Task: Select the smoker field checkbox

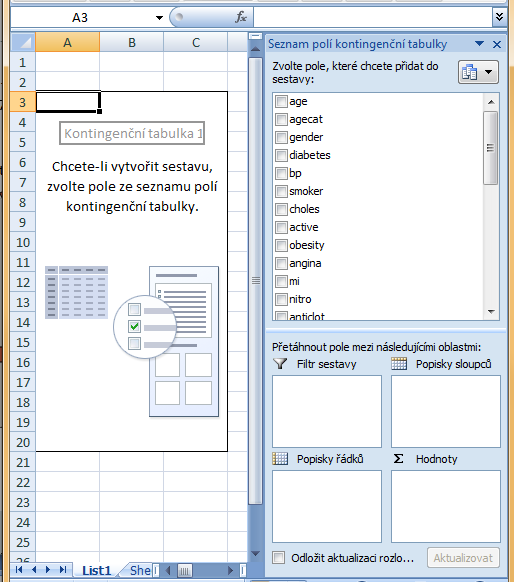Action: pos(281,191)
